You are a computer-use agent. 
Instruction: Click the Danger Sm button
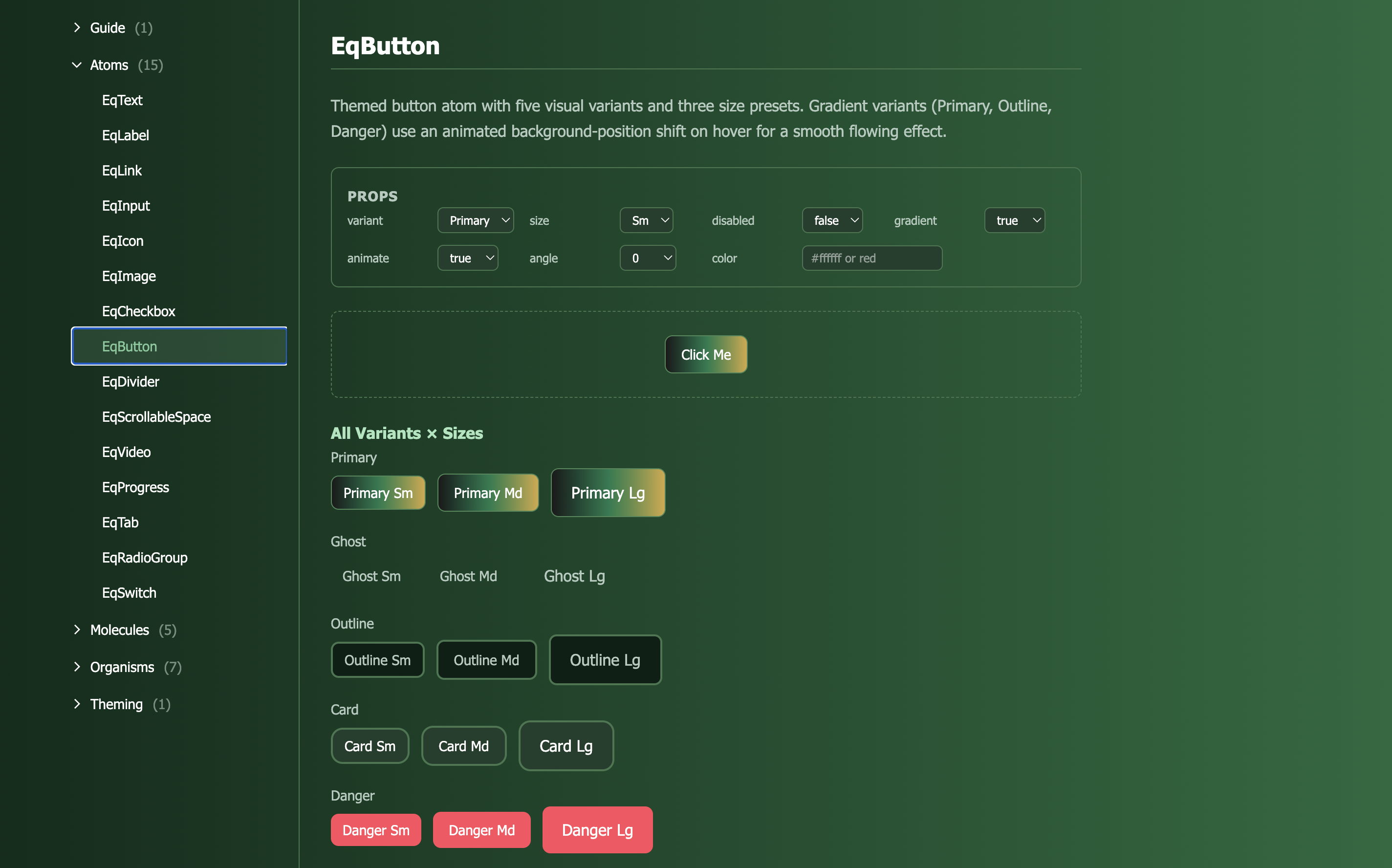pos(375,829)
